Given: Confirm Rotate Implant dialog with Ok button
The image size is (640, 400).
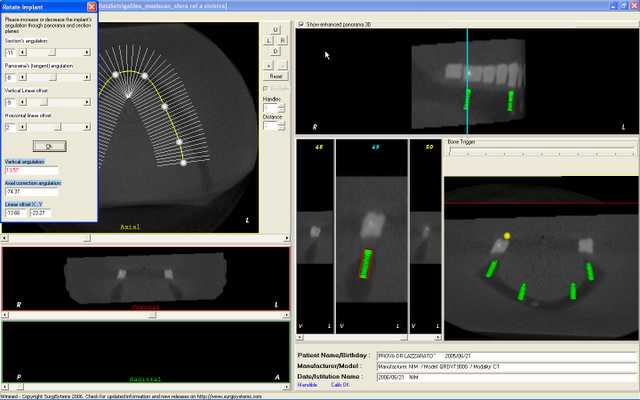Looking at the screenshot, I should (x=49, y=146).
